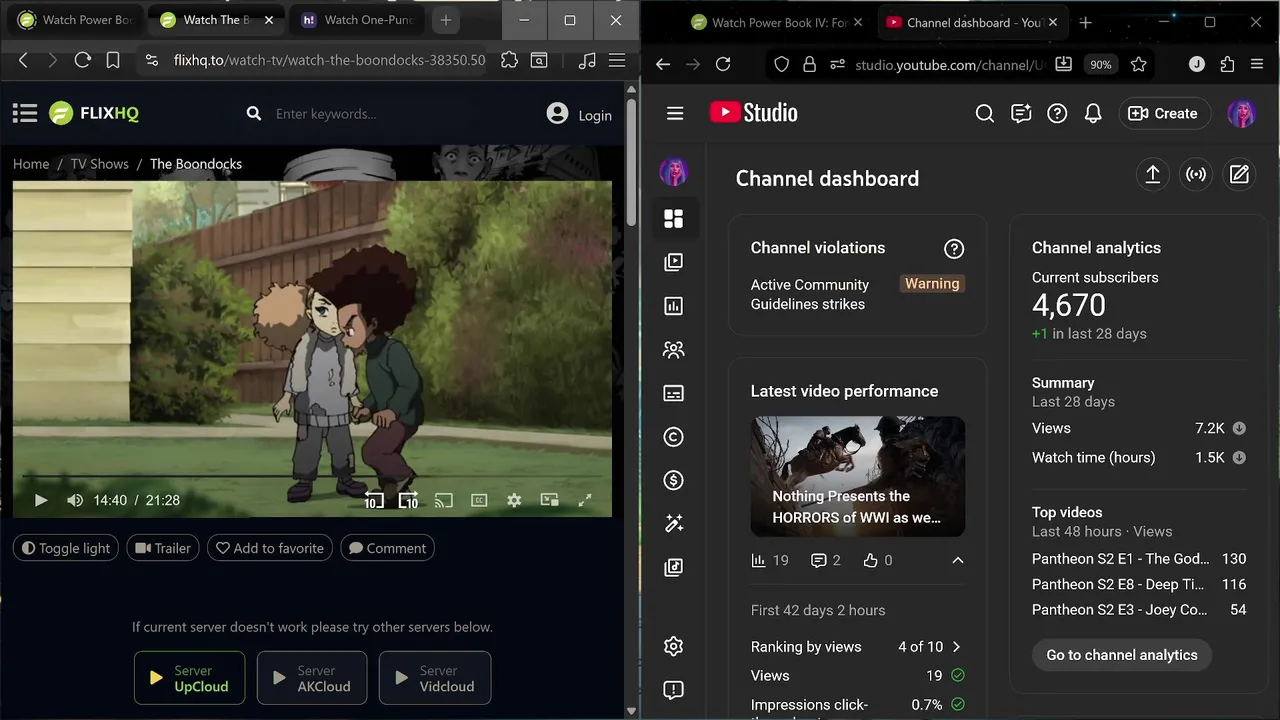1280x720 pixels.
Task: Open Subtitles in Studio sidebar
Action: click(x=674, y=394)
